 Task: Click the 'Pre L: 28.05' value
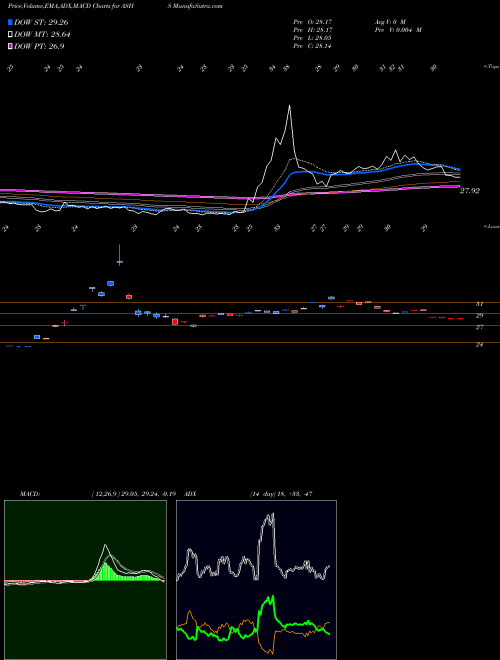point(313,38)
